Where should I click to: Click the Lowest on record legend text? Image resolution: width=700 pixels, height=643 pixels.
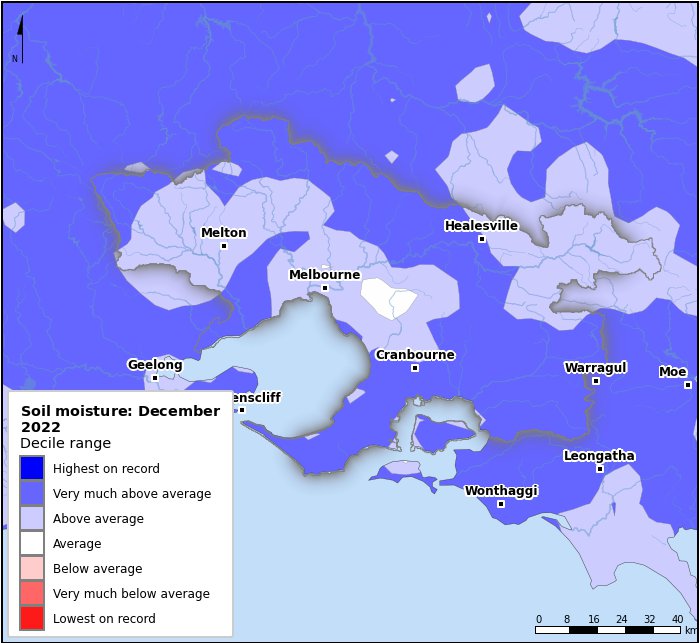click(104, 618)
